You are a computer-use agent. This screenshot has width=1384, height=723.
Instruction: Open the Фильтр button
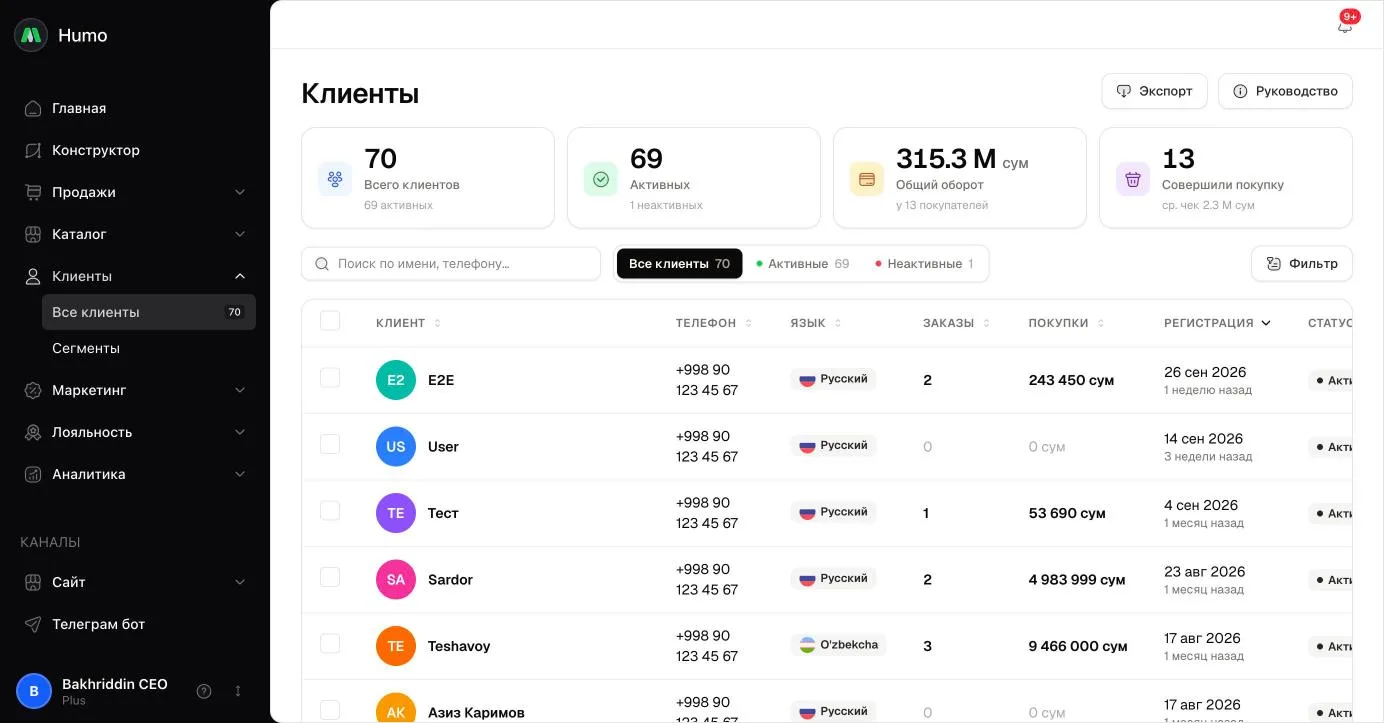(1301, 264)
